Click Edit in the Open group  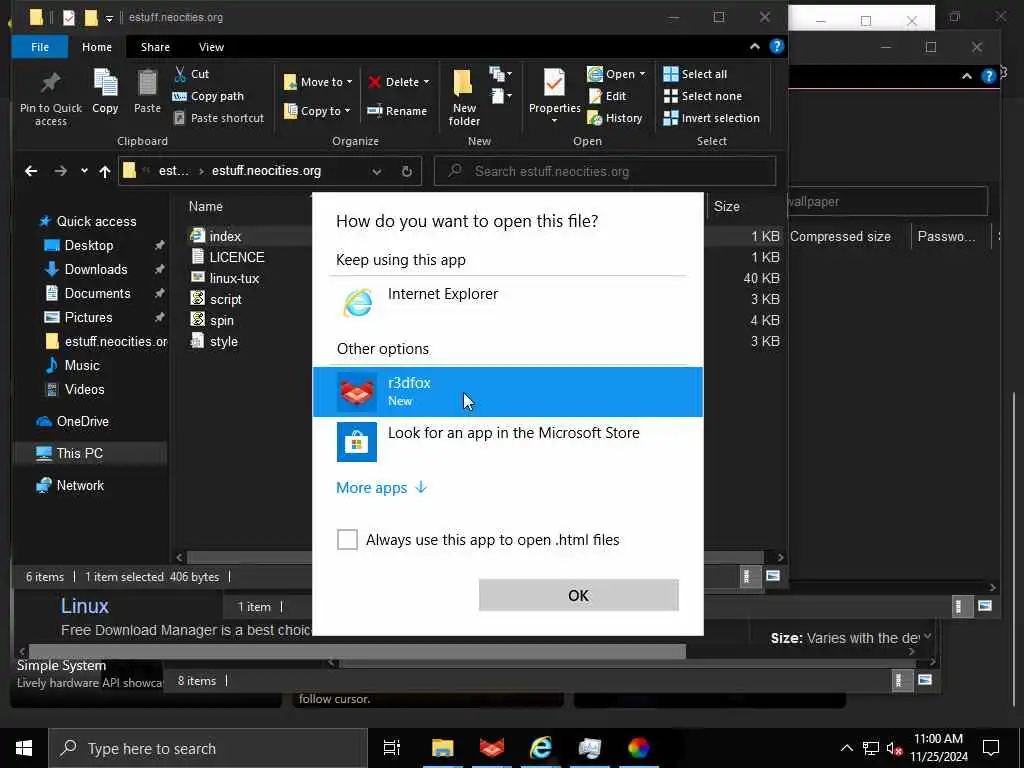607,96
